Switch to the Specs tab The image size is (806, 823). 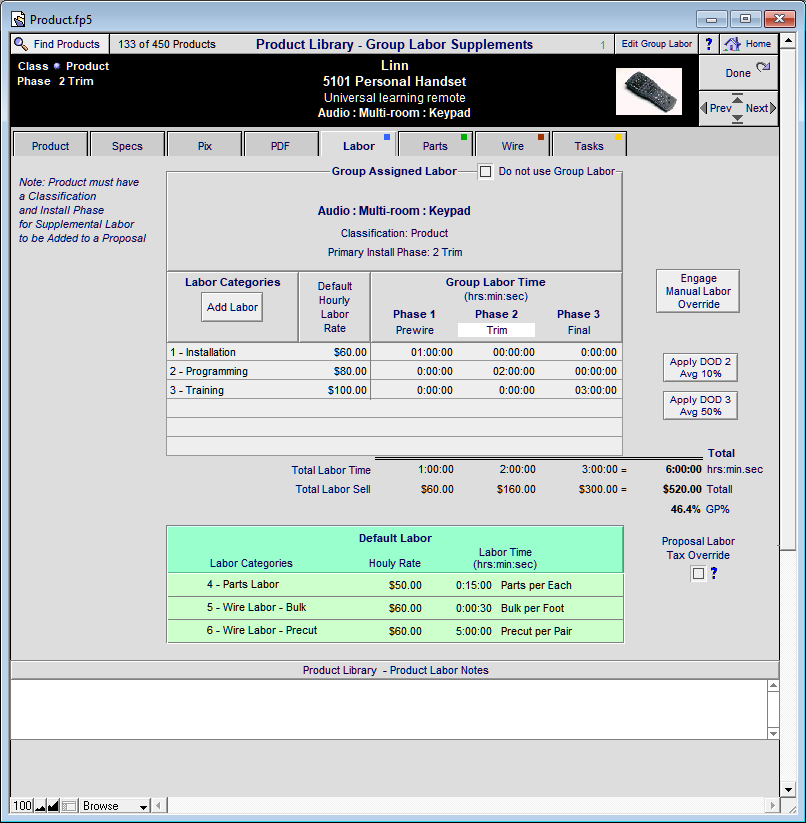click(x=127, y=145)
